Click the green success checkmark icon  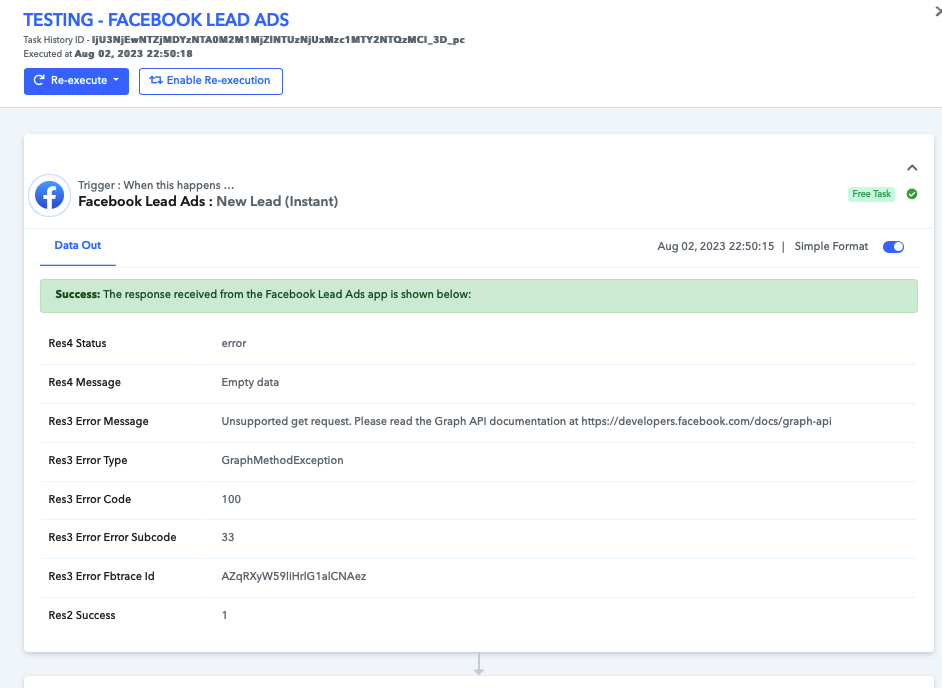coord(912,194)
